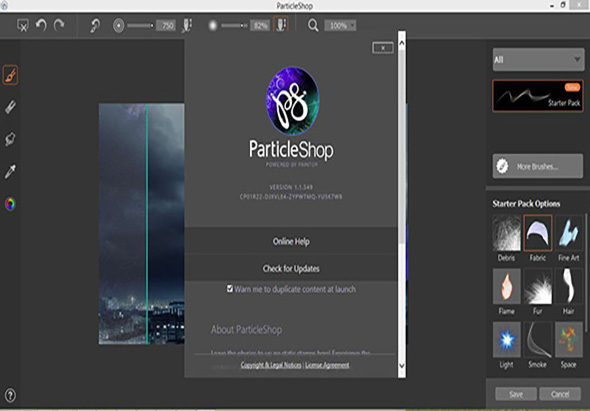Click the dialog scrollbar up arrow
The image size is (590, 411).
pos(401,43)
